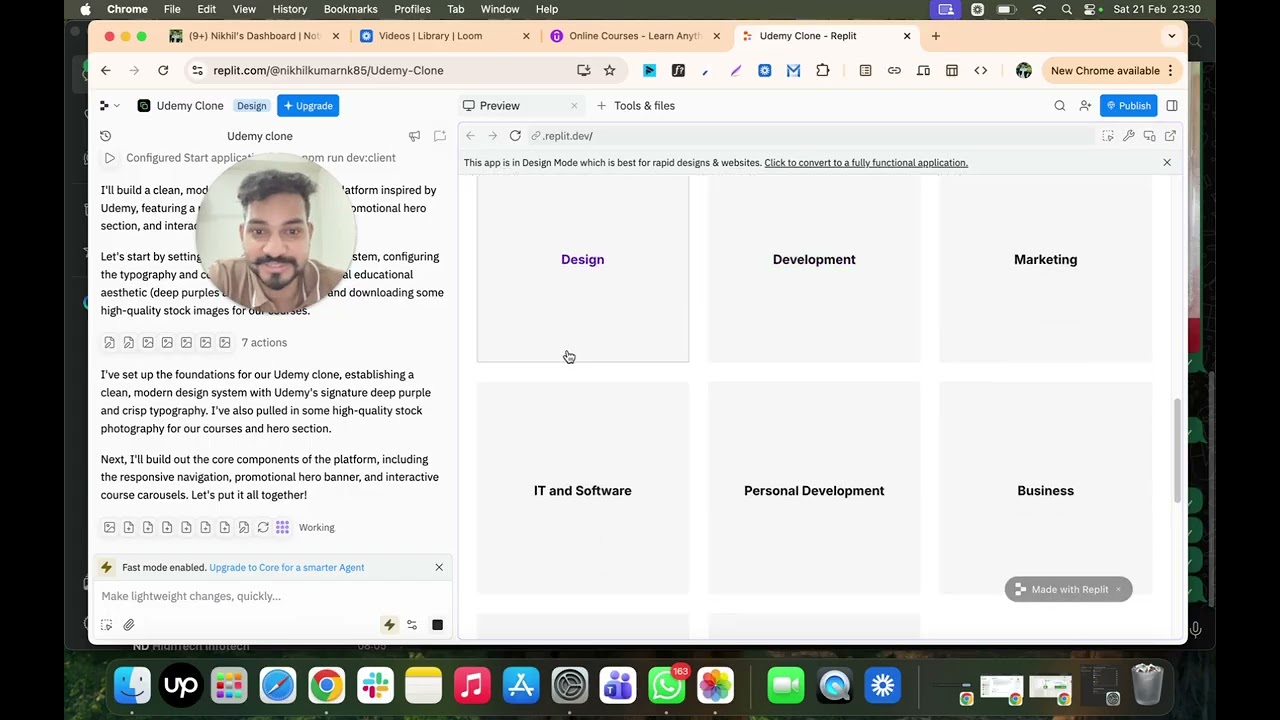Select the Design category card
1280x720 pixels.
pos(583,269)
